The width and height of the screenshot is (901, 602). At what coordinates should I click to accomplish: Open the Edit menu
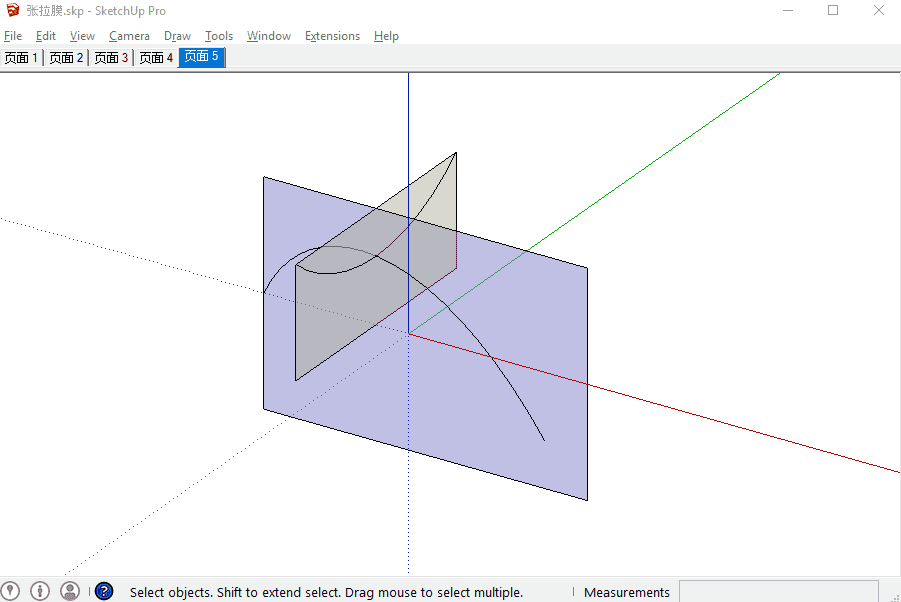click(x=45, y=36)
